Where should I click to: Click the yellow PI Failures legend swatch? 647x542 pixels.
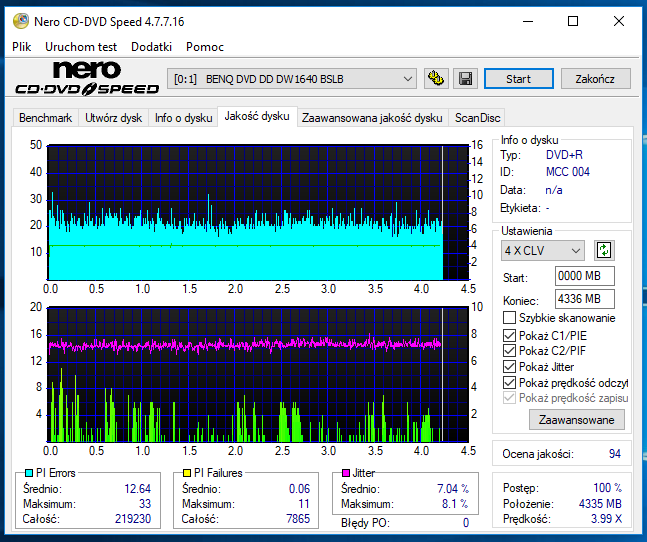(187, 473)
